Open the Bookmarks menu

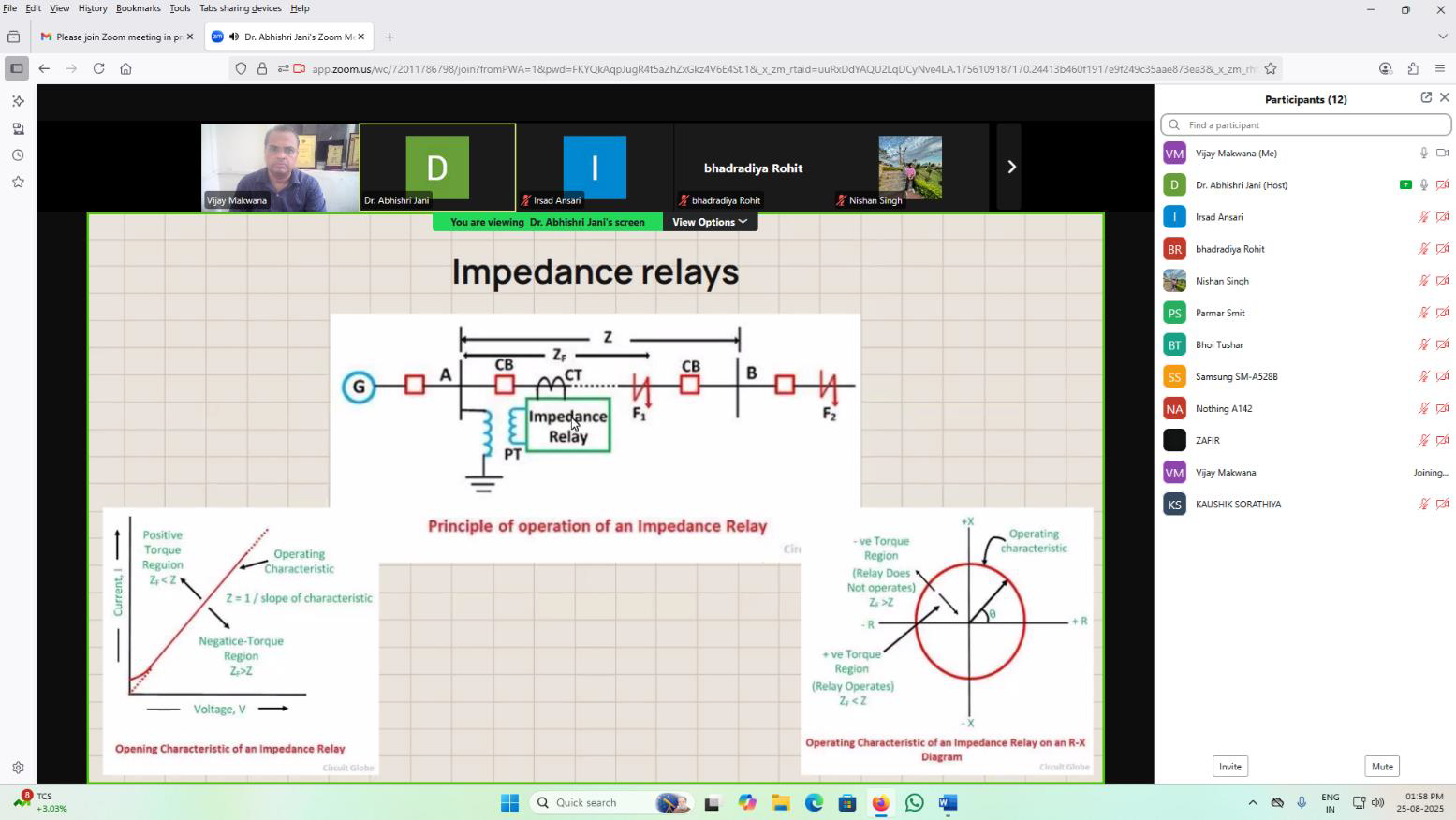[138, 8]
